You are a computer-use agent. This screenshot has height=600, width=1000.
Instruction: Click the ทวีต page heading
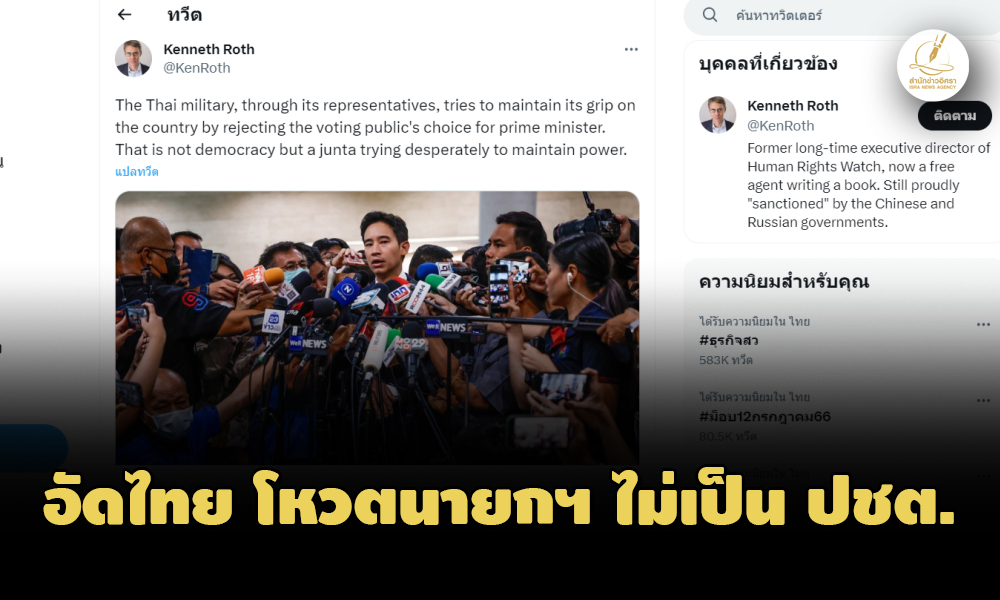coord(184,15)
